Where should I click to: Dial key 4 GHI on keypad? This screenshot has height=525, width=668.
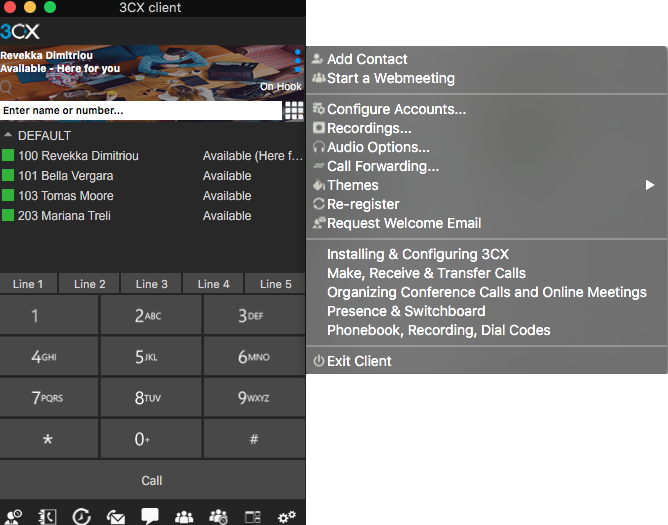click(x=49, y=356)
